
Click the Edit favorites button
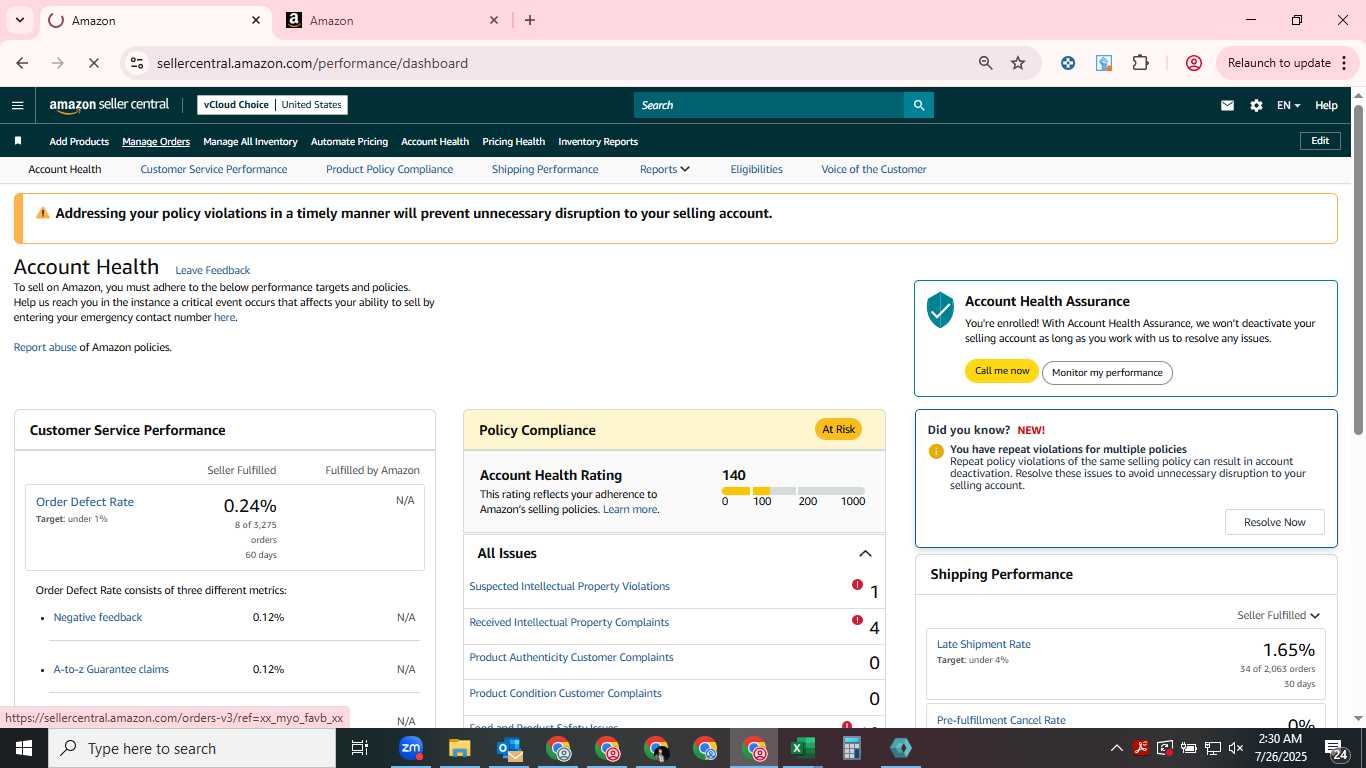(1320, 141)
